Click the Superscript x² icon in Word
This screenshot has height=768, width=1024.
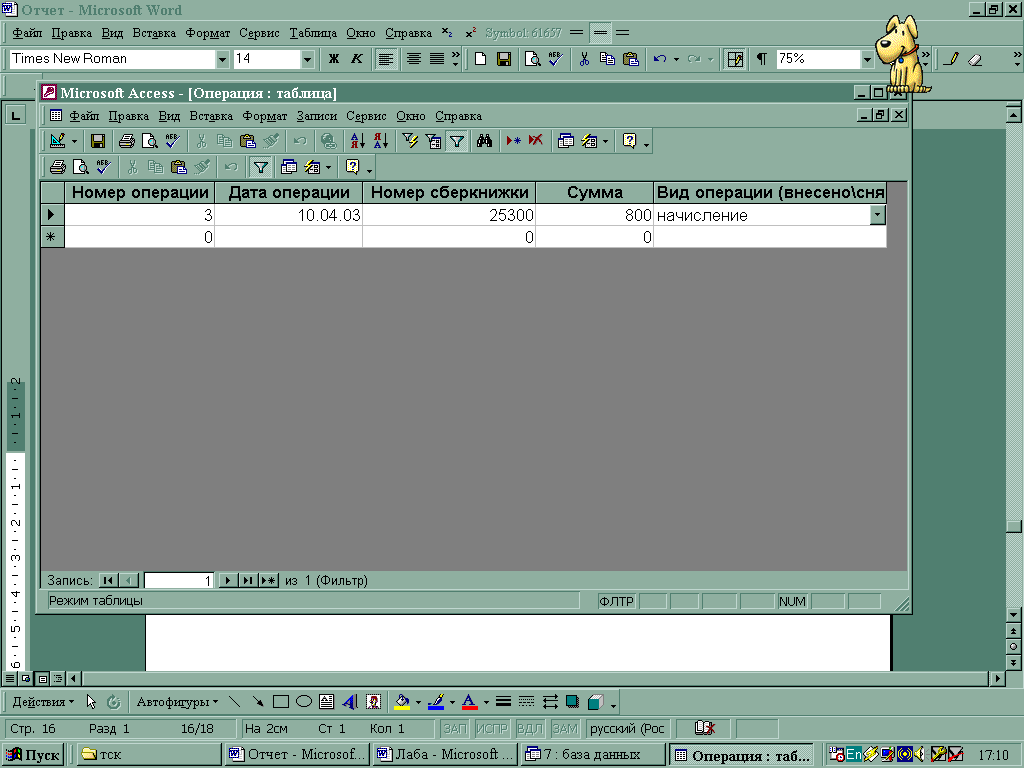(x=471, y=33)
